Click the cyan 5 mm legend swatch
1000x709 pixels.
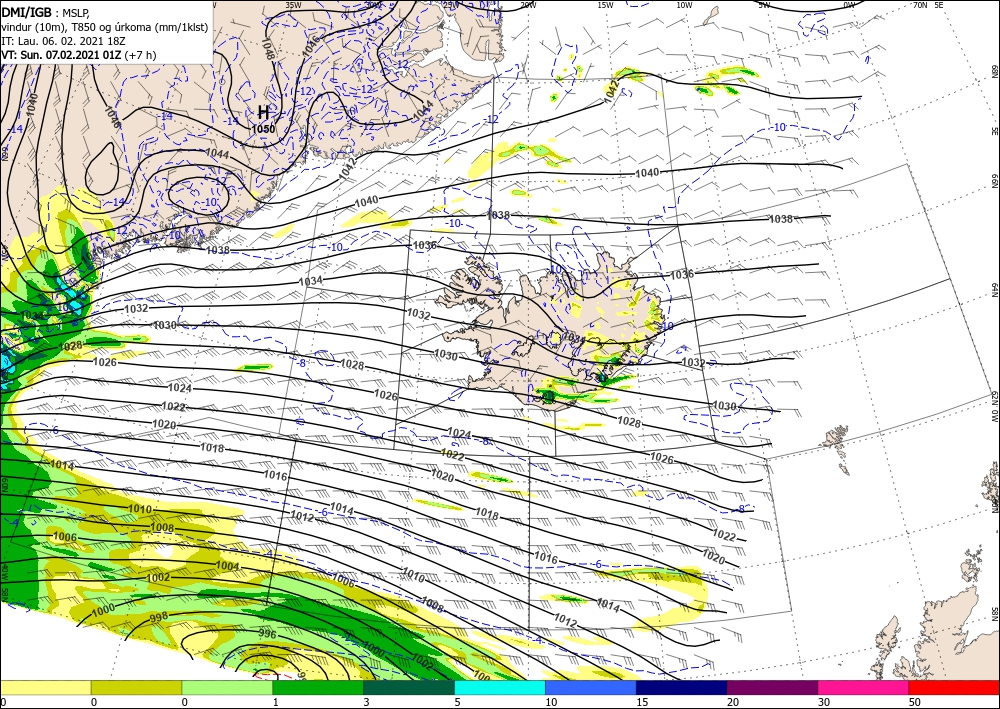[499, 687]
